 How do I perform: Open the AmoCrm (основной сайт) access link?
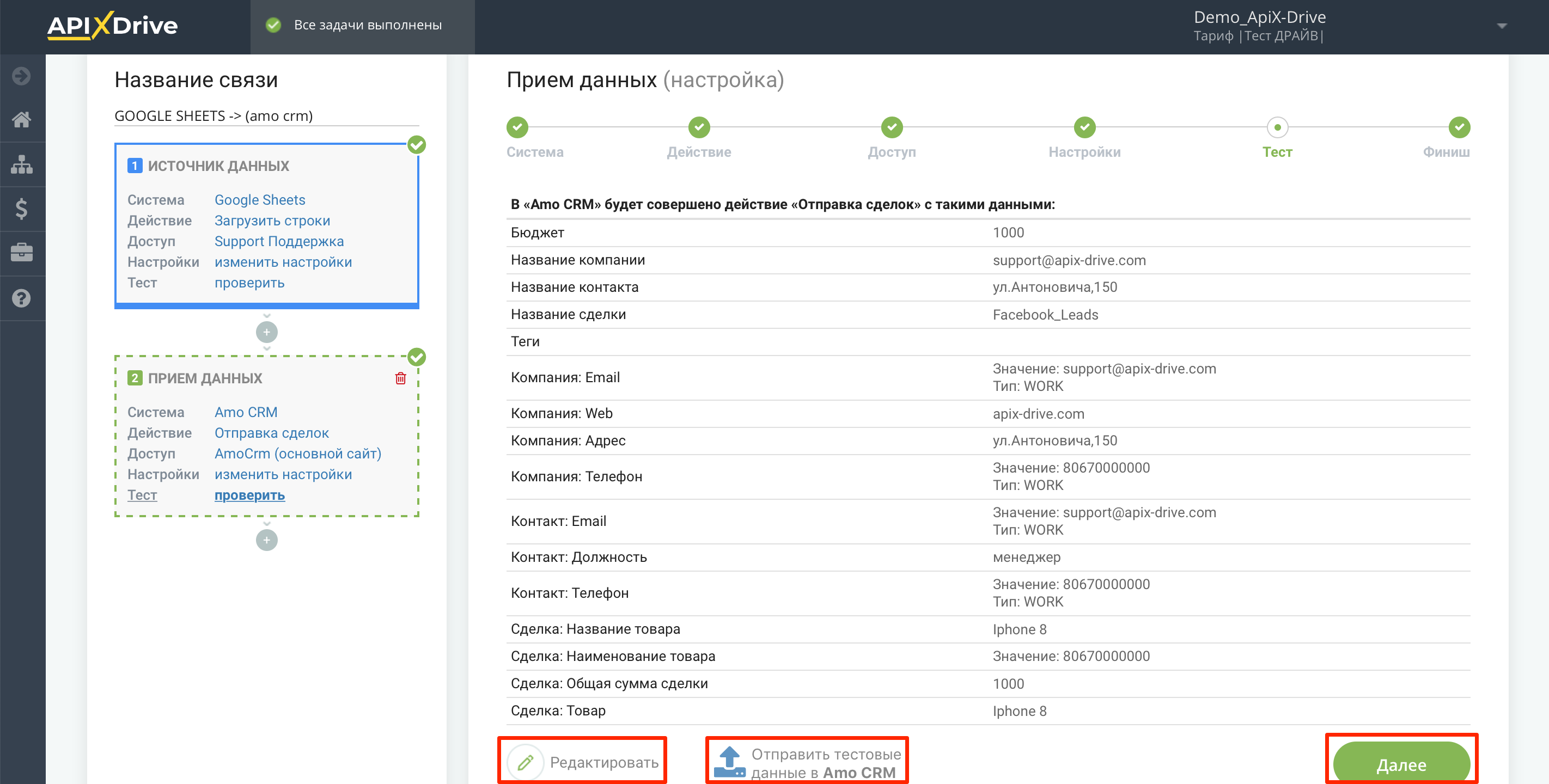(297, 454)
